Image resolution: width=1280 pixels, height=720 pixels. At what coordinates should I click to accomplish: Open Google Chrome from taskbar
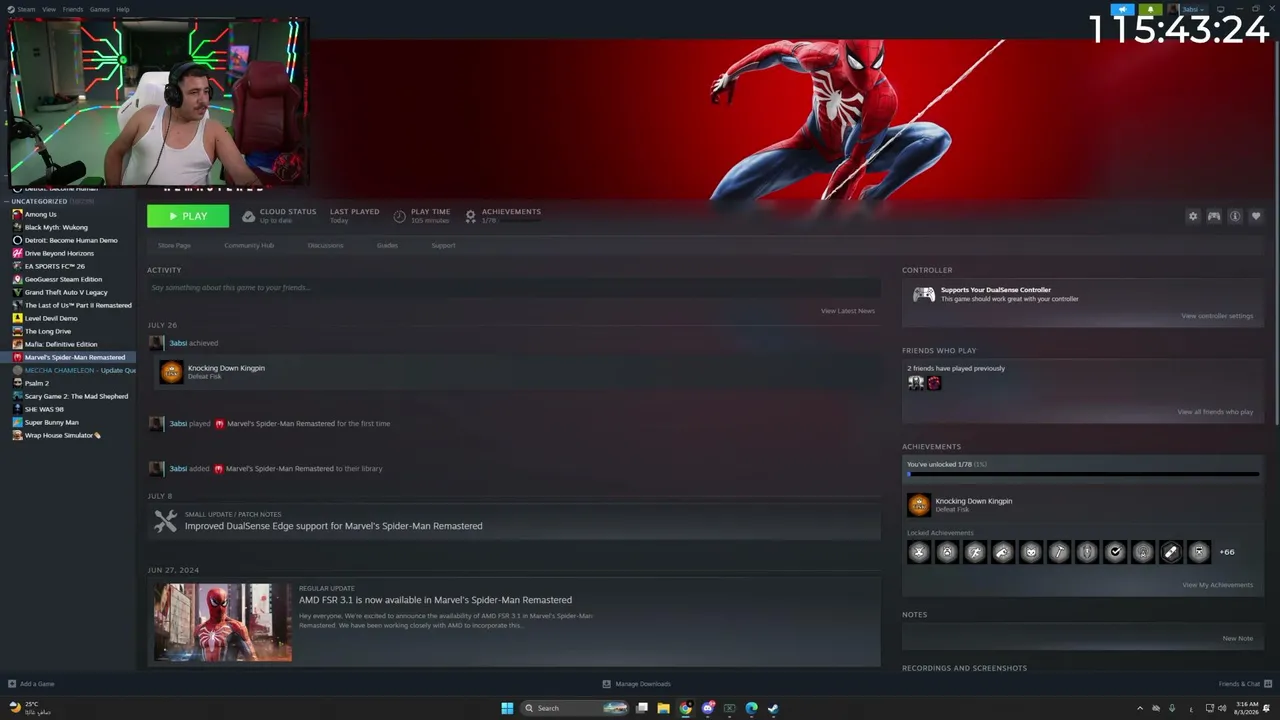[x=685, y=708]
